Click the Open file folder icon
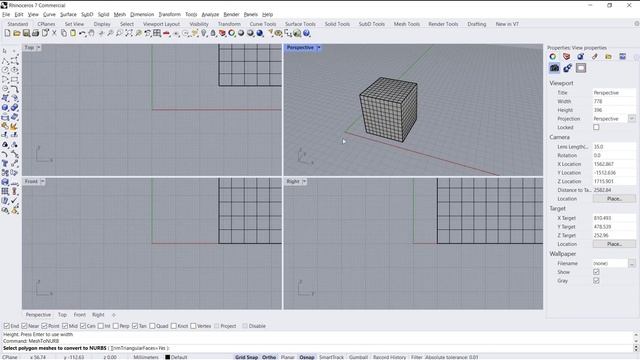This screenshot has width=640, height=360. point(16,33)
